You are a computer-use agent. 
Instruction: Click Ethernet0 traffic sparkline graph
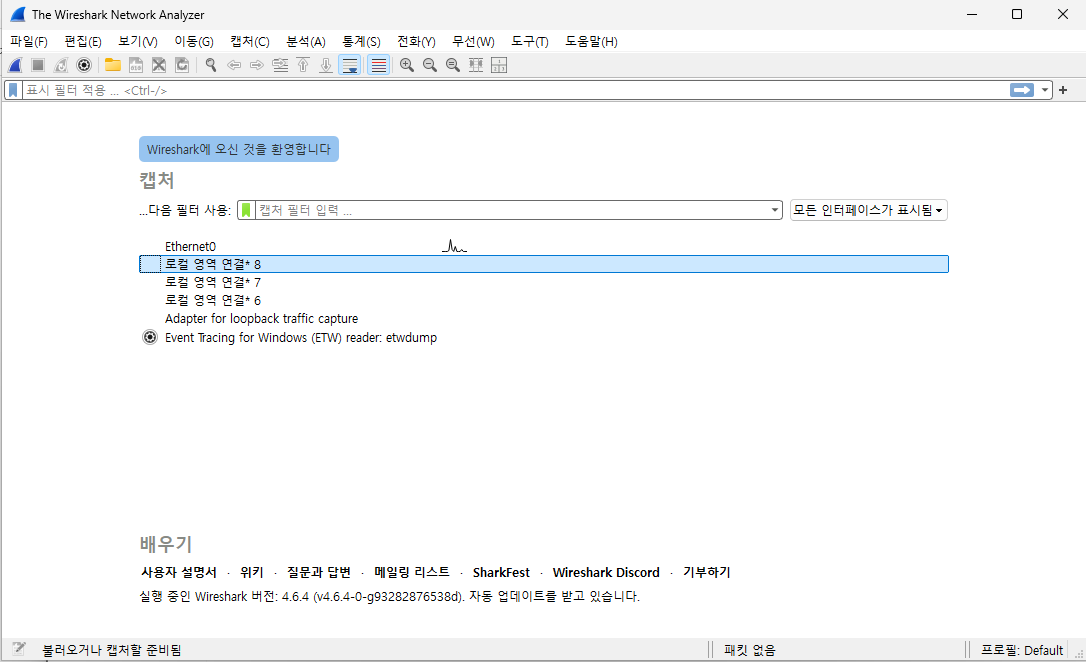(x=454, y=246)
